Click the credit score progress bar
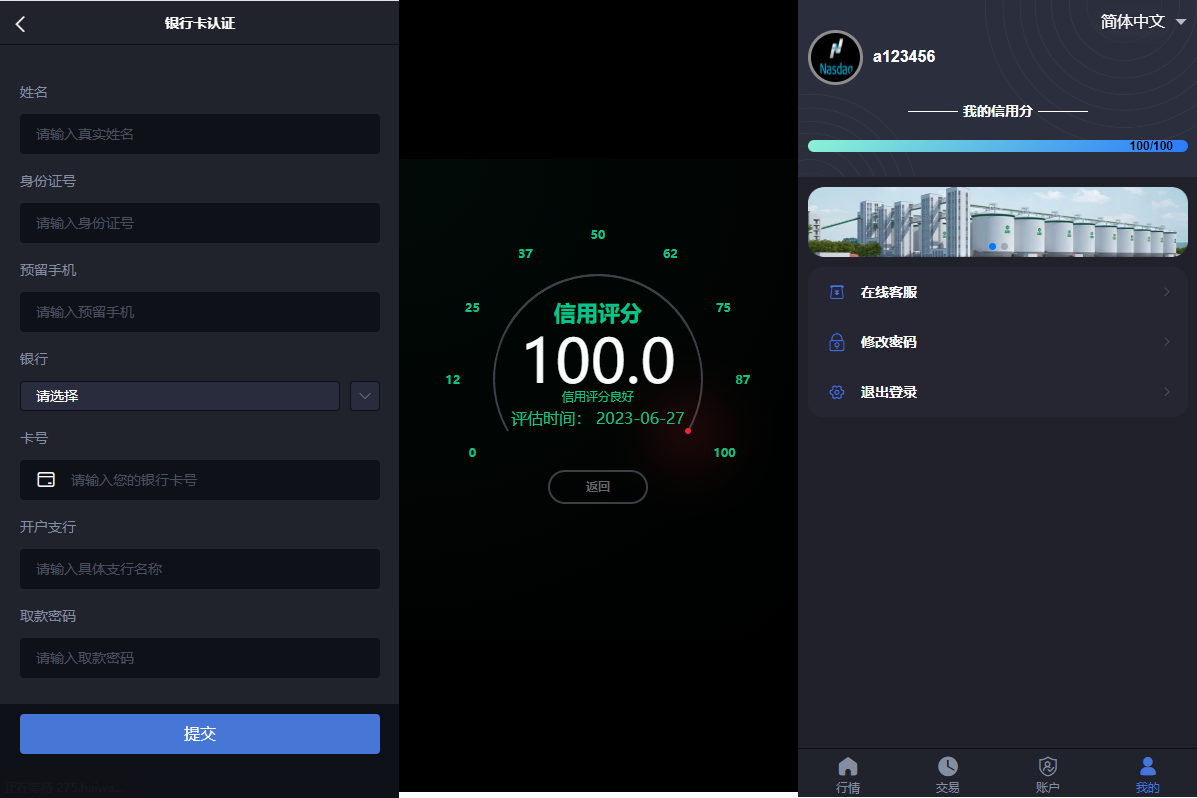 tap(997, 146)
